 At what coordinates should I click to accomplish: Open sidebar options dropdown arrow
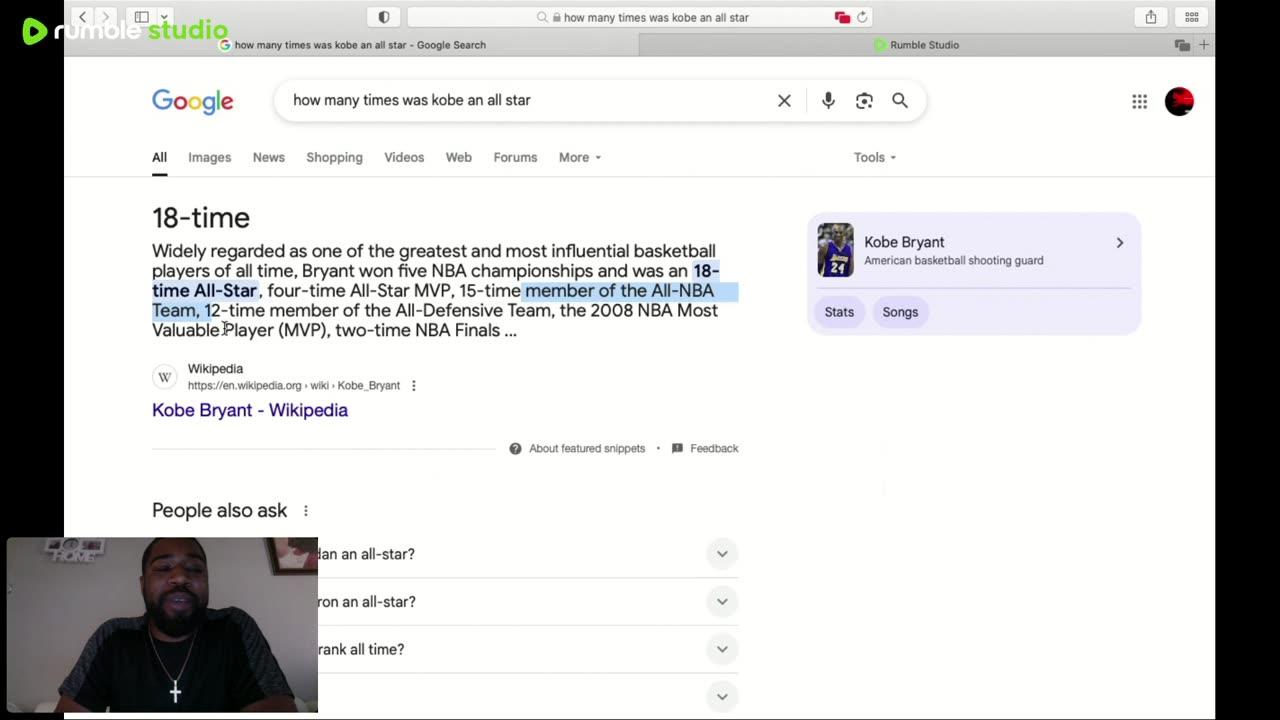(164, 17)
